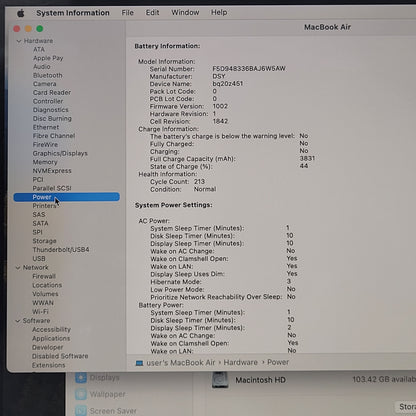
Task: Select Apple Pay in the sidebar
Action: coord(48,58)
